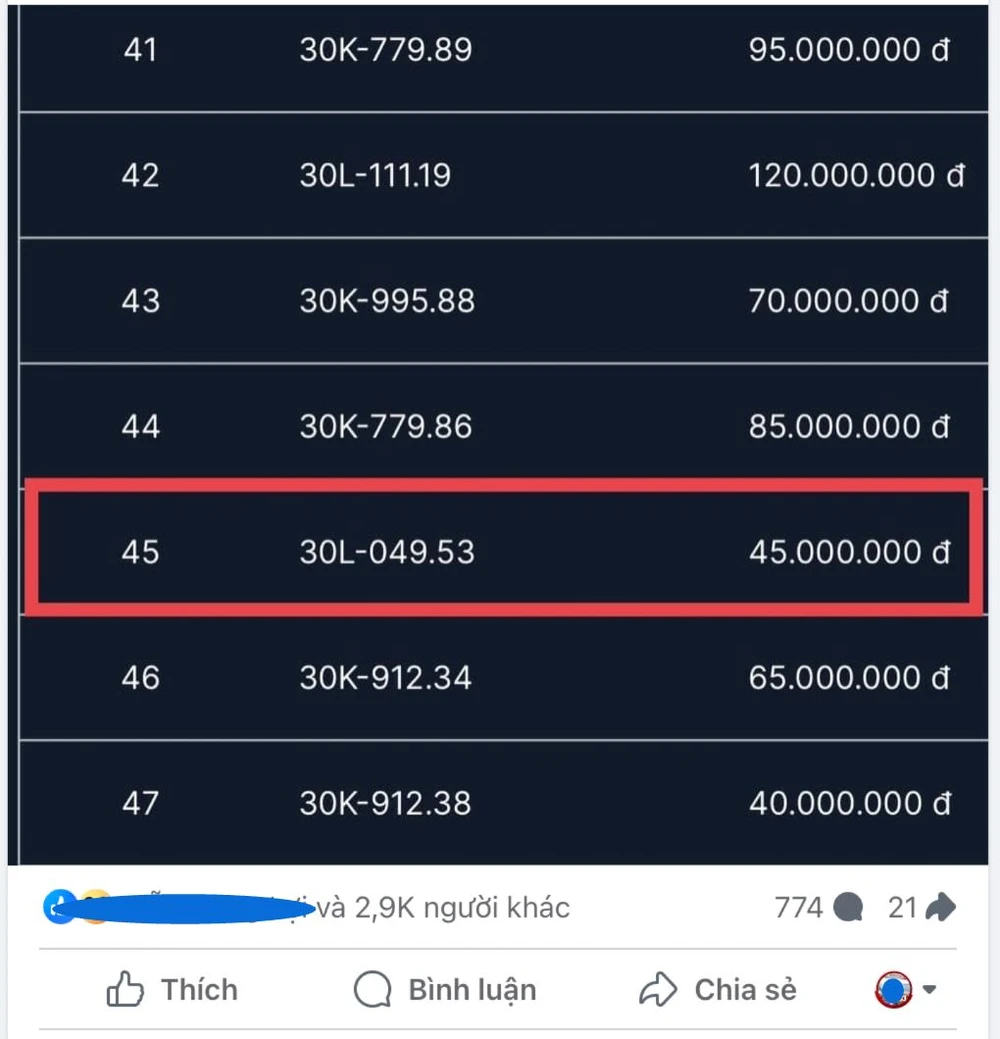Click the 40.000.000 đ price

848,803
